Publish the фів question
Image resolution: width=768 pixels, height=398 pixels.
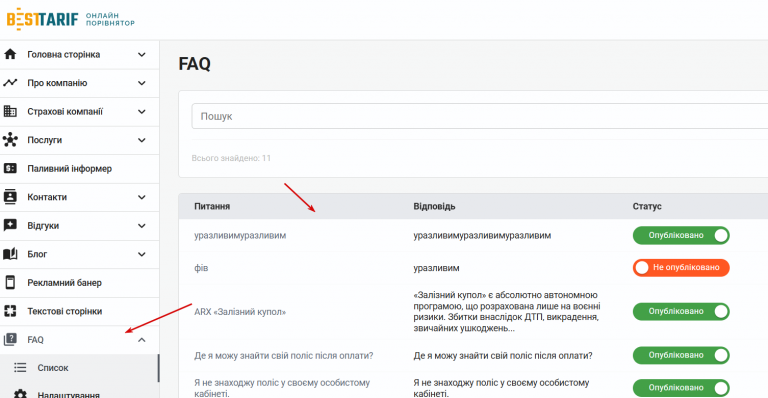tap(681, 268)
